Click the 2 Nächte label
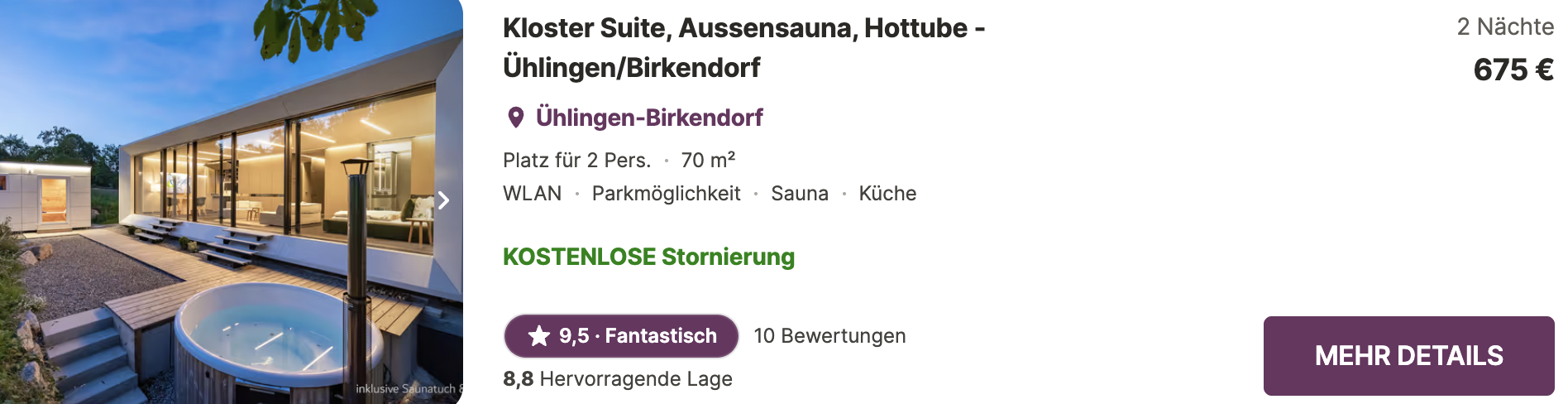 point(1505,26)
